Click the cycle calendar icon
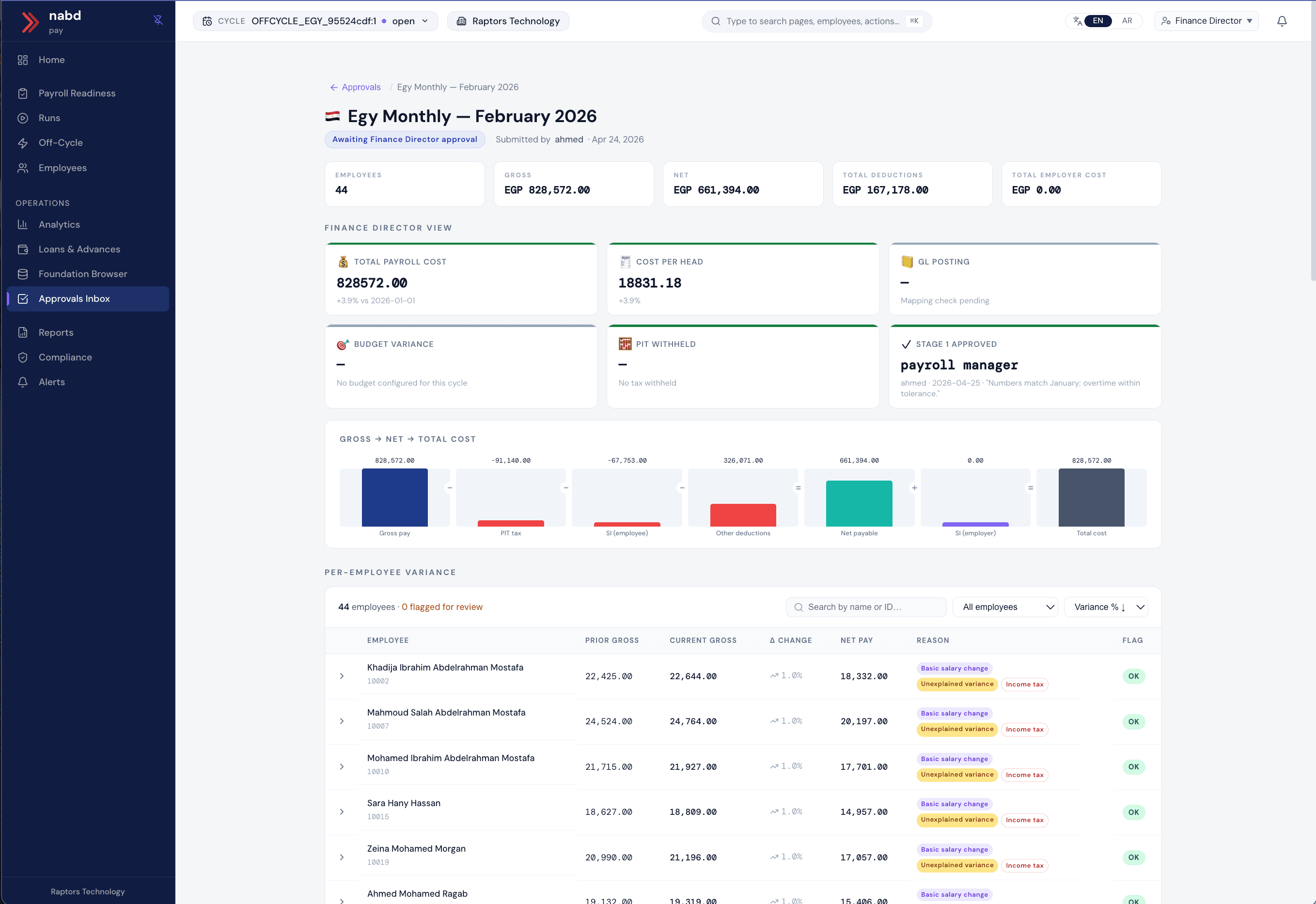The width and height of the screenshot is (1316, 904). coord(207,21)
